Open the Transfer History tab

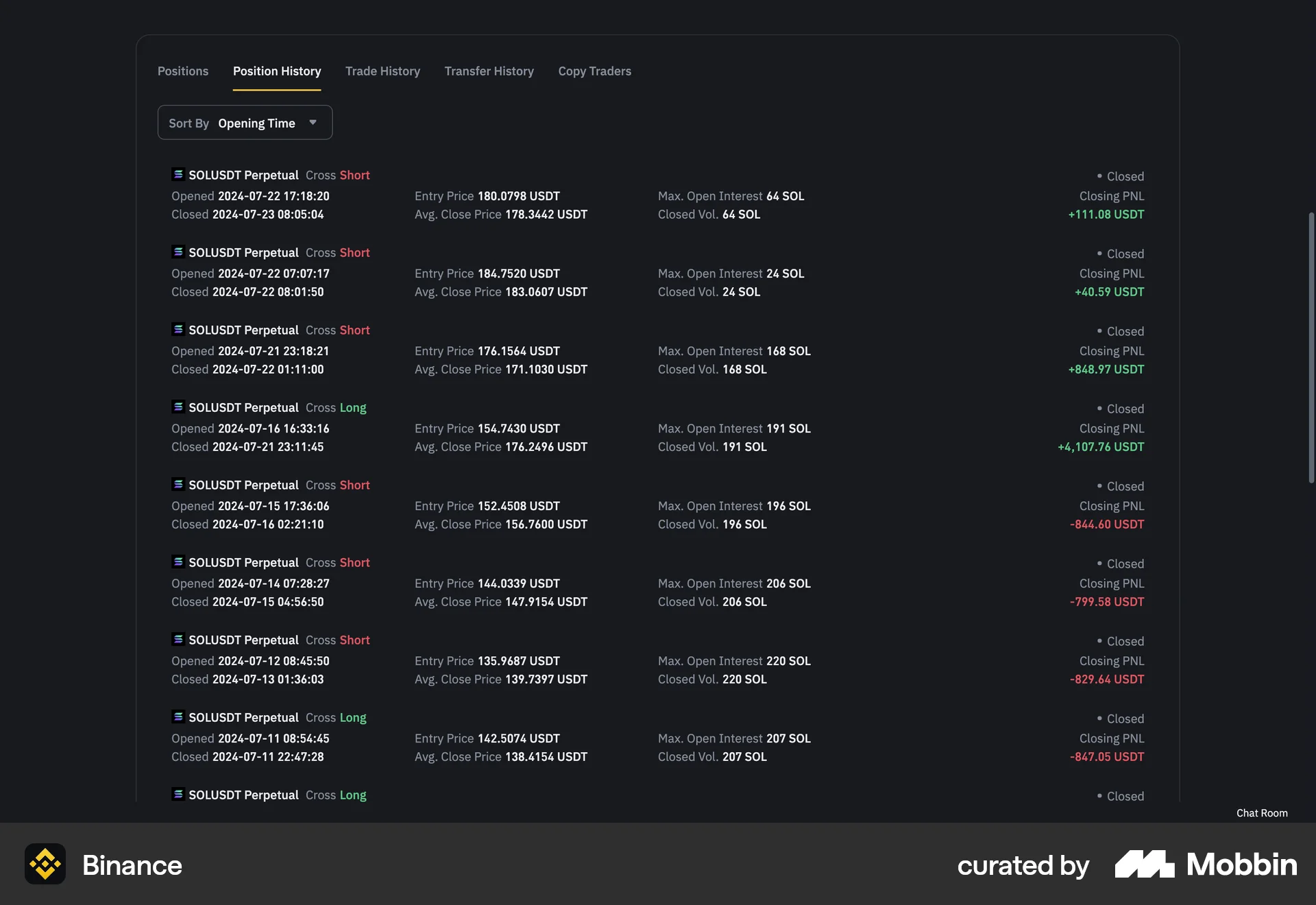489,71
